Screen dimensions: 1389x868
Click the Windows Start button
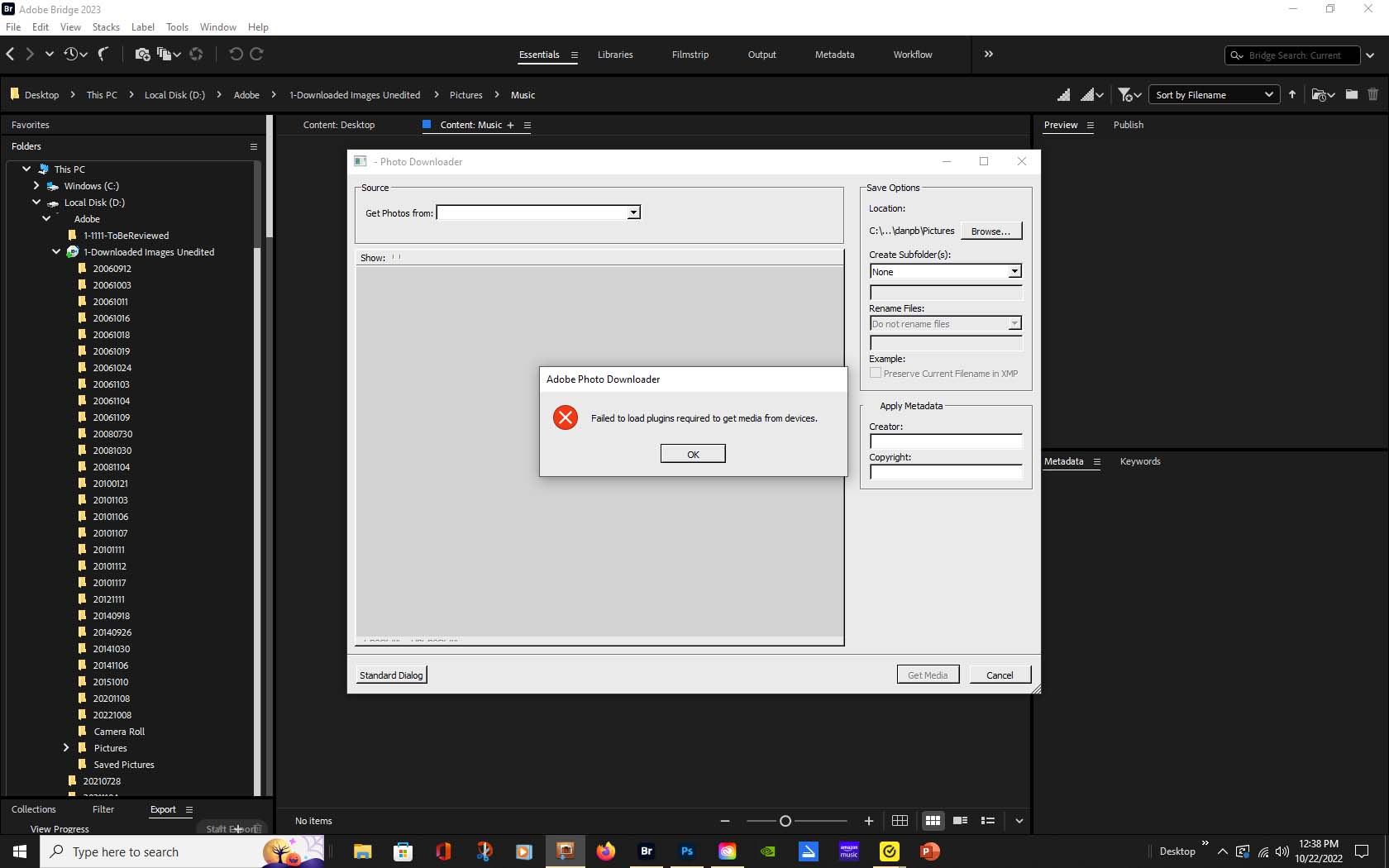(20, 851)
